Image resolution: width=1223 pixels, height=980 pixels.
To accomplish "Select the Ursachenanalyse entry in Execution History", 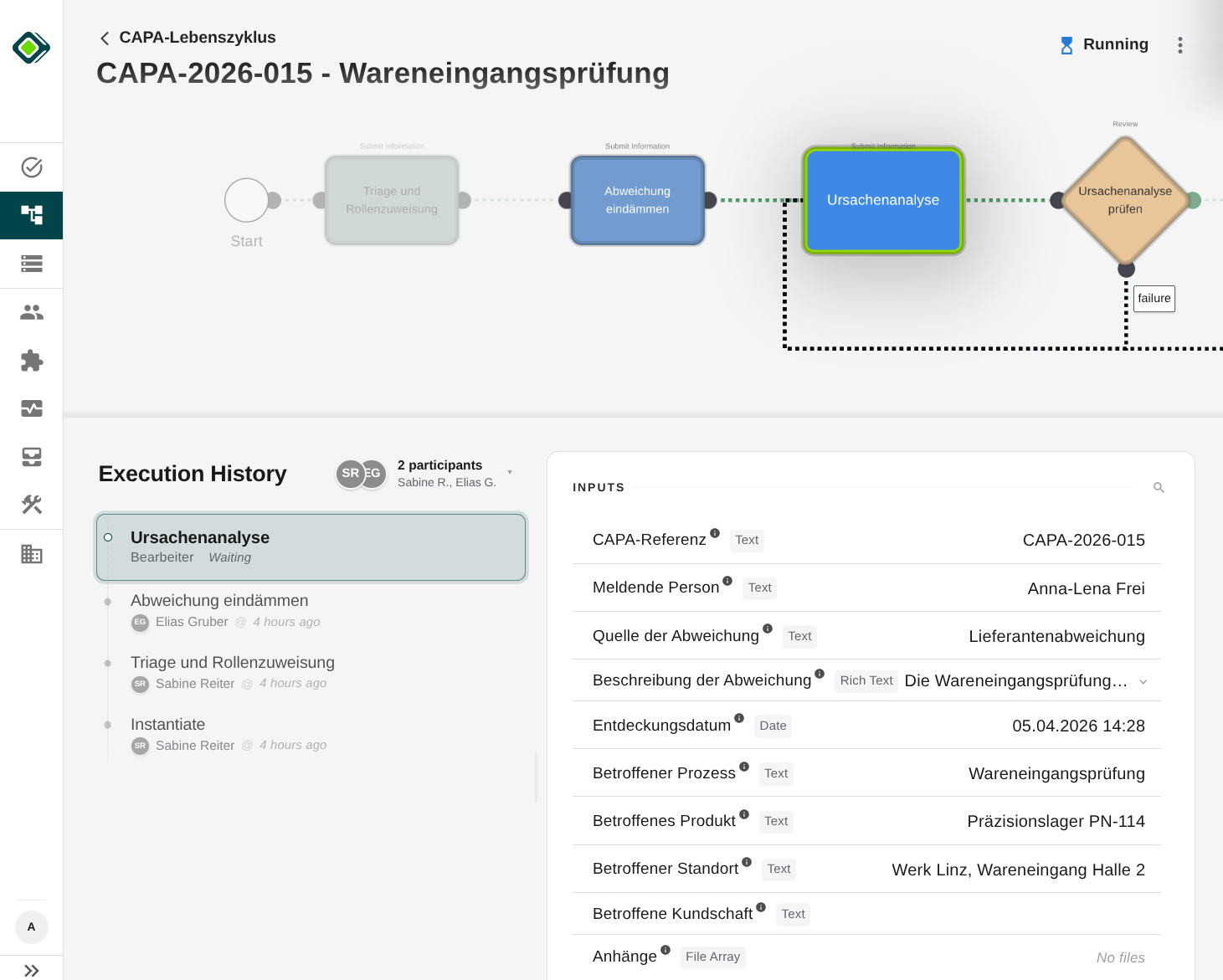I will [311, 546].
